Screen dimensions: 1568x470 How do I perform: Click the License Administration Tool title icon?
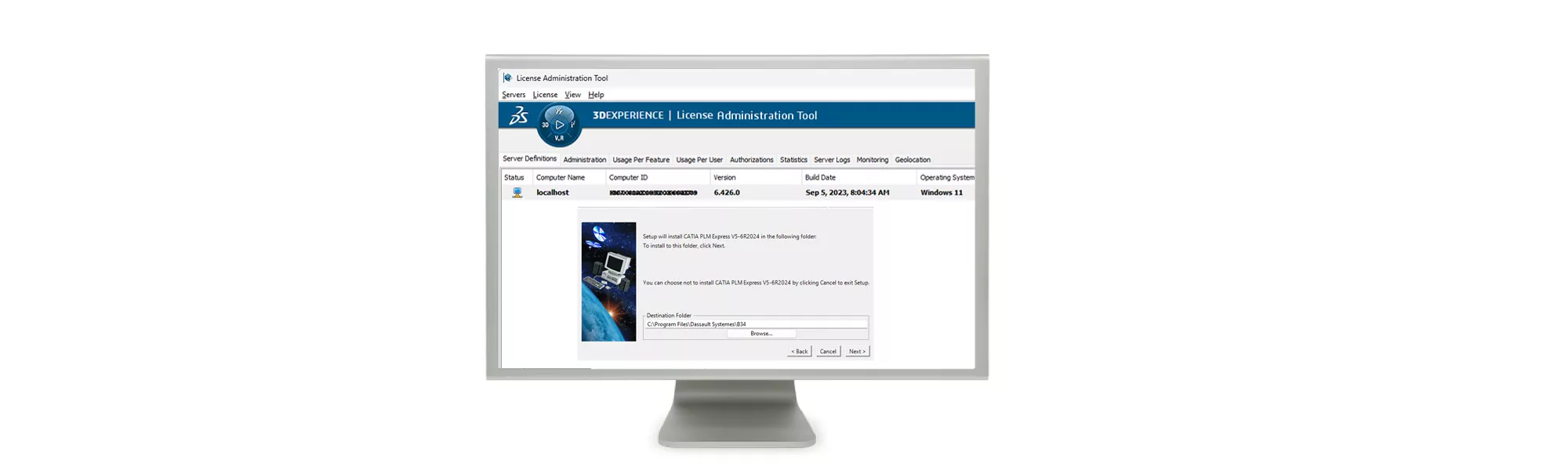508,78
